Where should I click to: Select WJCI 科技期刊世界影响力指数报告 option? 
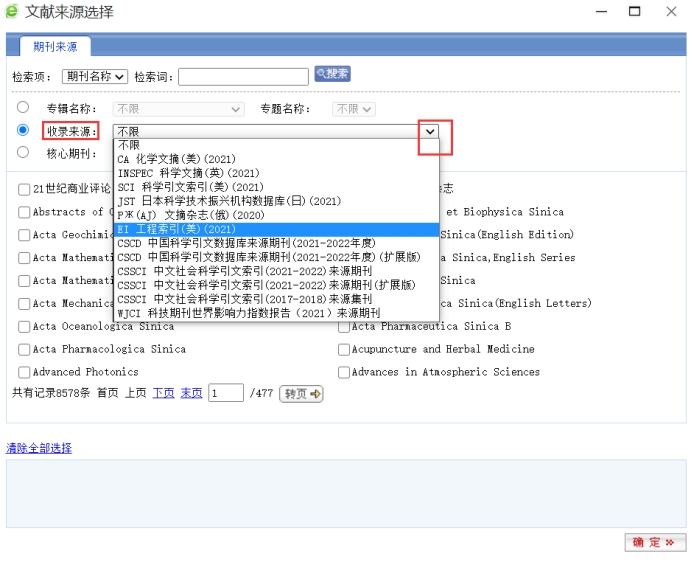pos(248,313)
